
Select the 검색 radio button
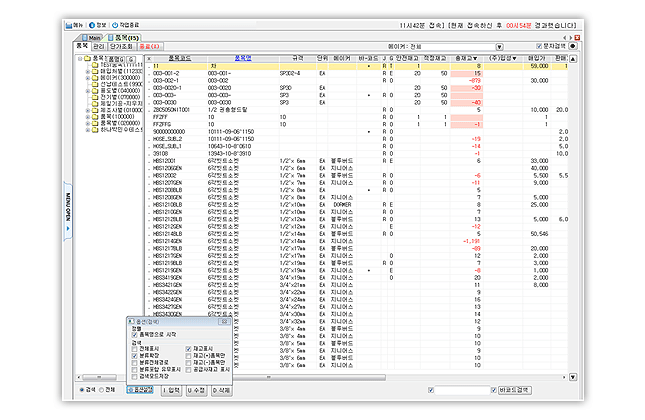point(82,390)
